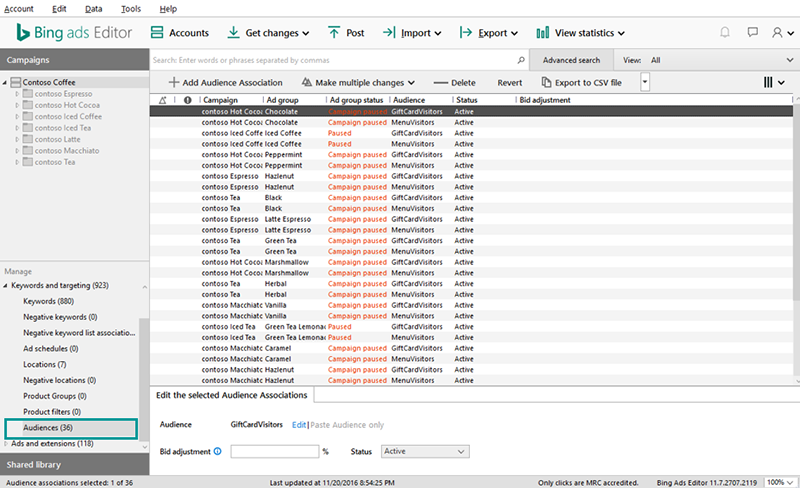
Task: Click the table vertical scrollbar
Action: click(x=796, y=204)
